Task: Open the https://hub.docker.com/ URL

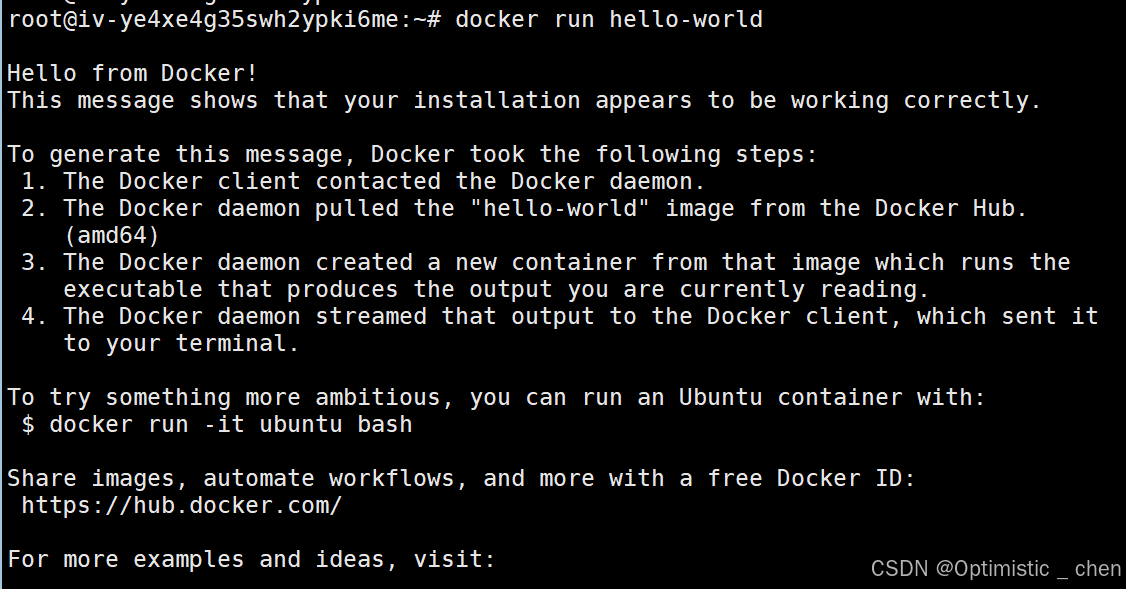Action: coord(182,506)
